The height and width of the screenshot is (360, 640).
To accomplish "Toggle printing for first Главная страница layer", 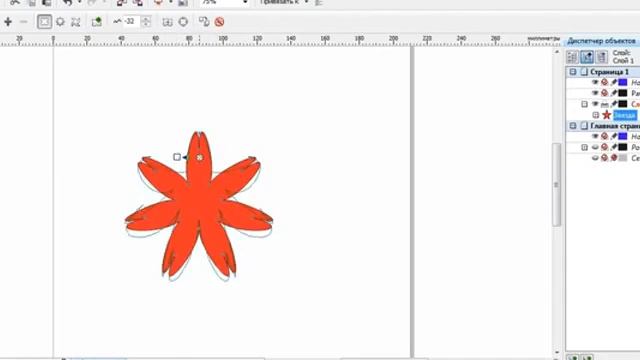I will (x=604, y=136).
